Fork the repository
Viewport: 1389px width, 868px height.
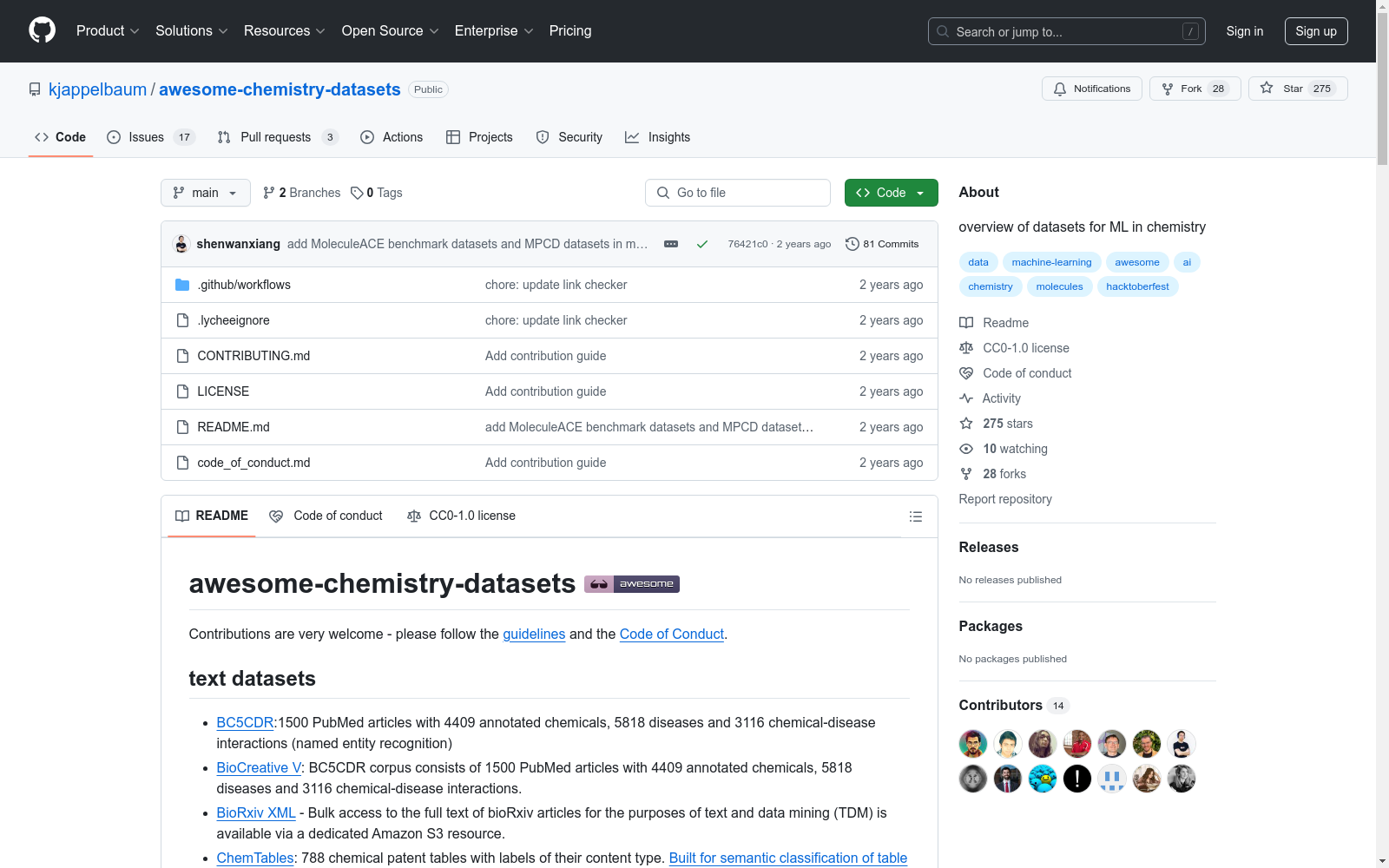pos(1195,89)
